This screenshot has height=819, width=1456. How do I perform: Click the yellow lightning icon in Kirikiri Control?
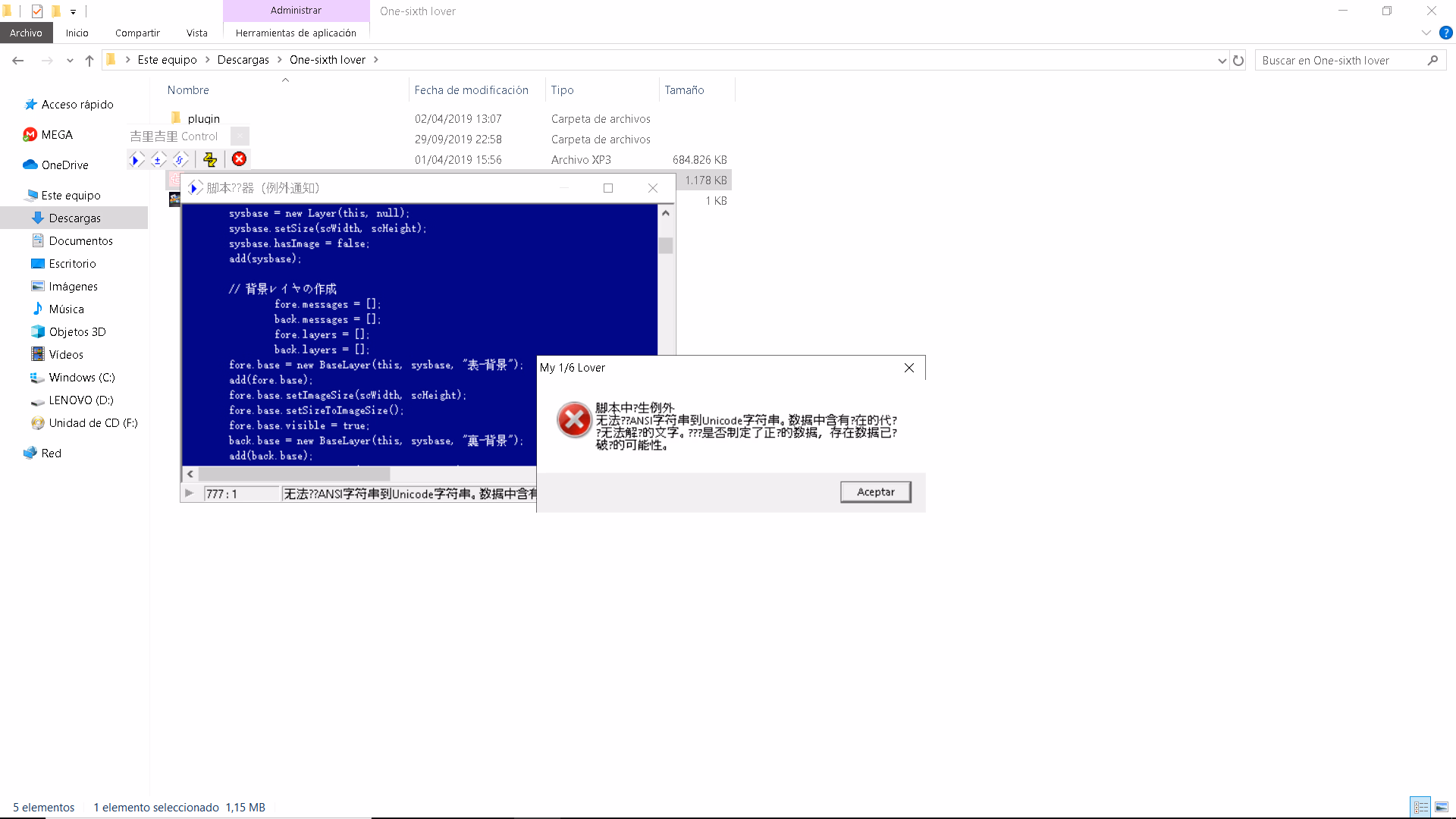210,159
